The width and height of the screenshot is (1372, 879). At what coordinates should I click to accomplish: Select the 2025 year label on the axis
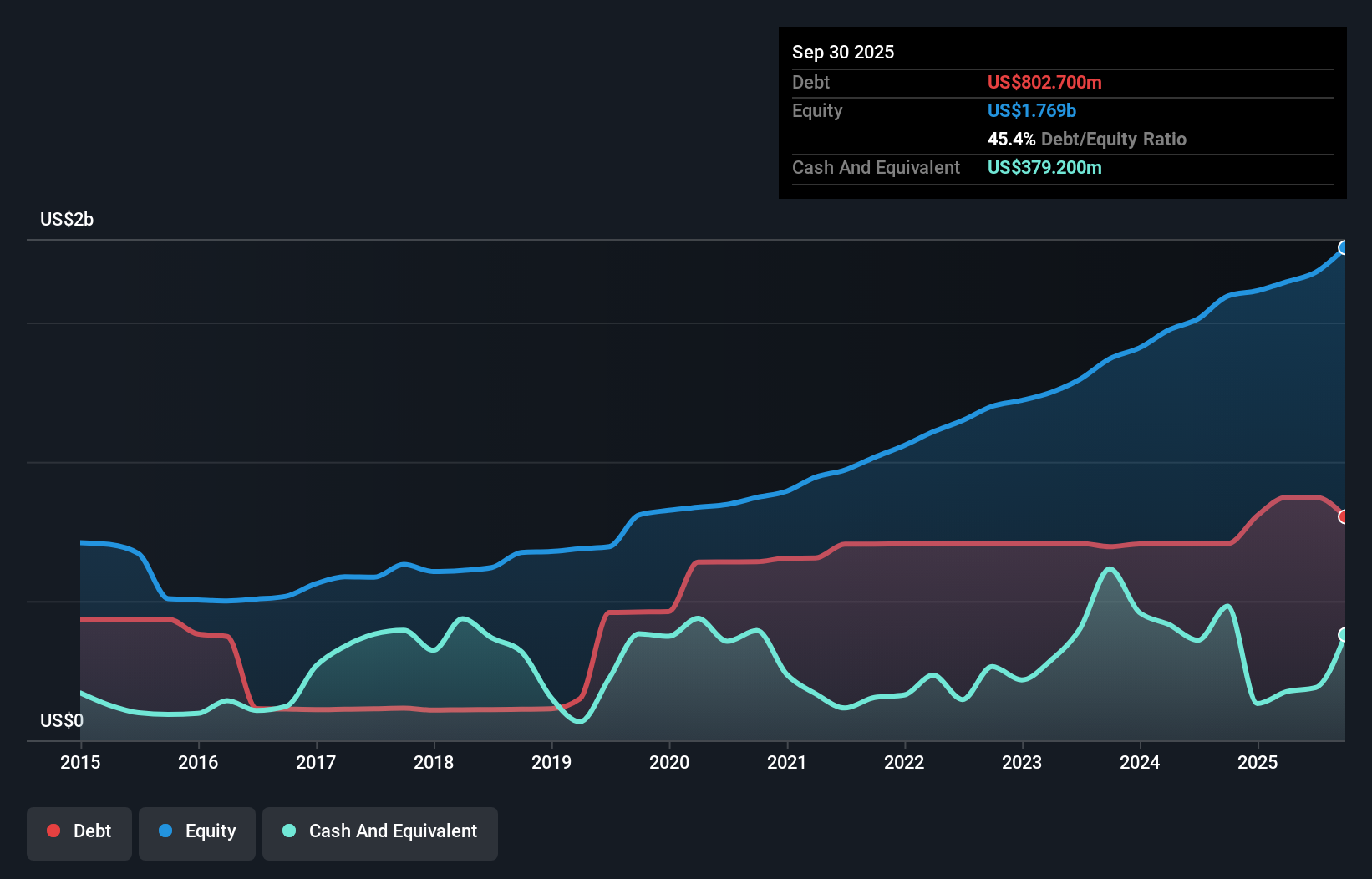pos(1258,763)
